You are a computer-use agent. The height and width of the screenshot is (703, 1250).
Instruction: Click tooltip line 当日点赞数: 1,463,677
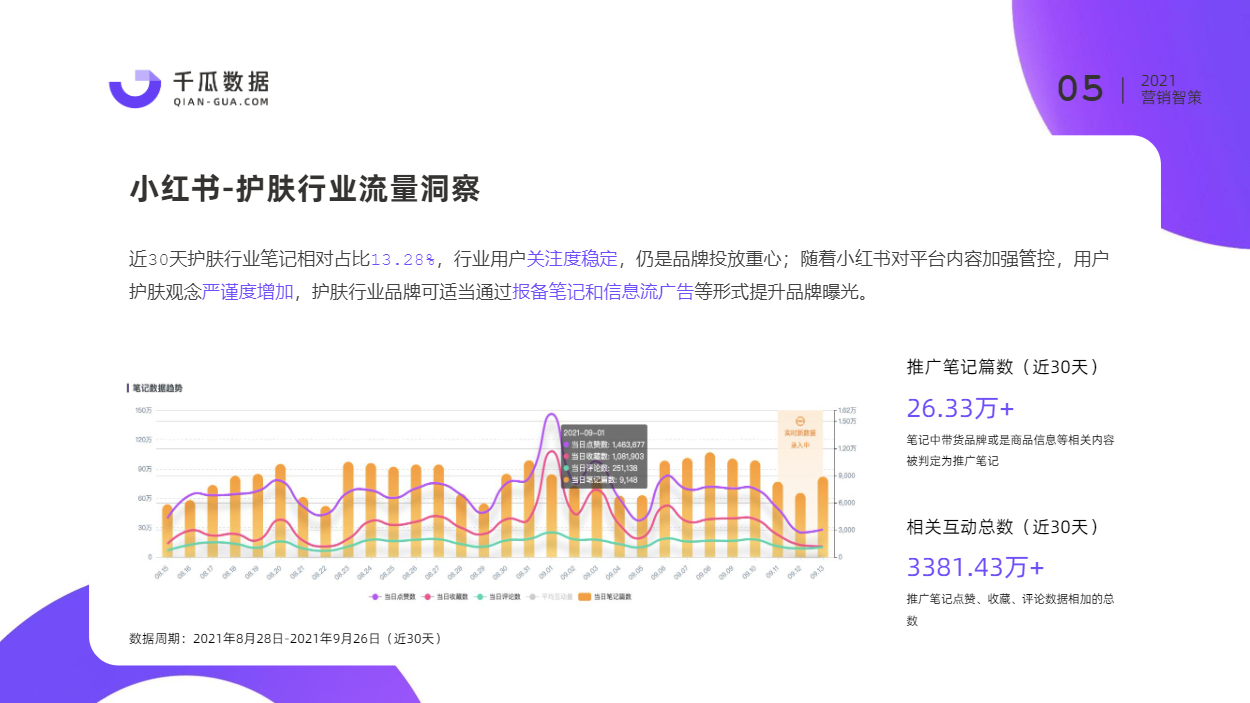click(605, 444)
